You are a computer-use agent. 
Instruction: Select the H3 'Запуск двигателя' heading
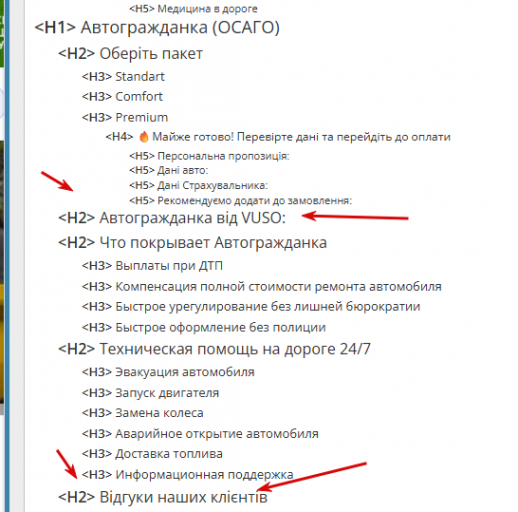click(x=150, y=393)
